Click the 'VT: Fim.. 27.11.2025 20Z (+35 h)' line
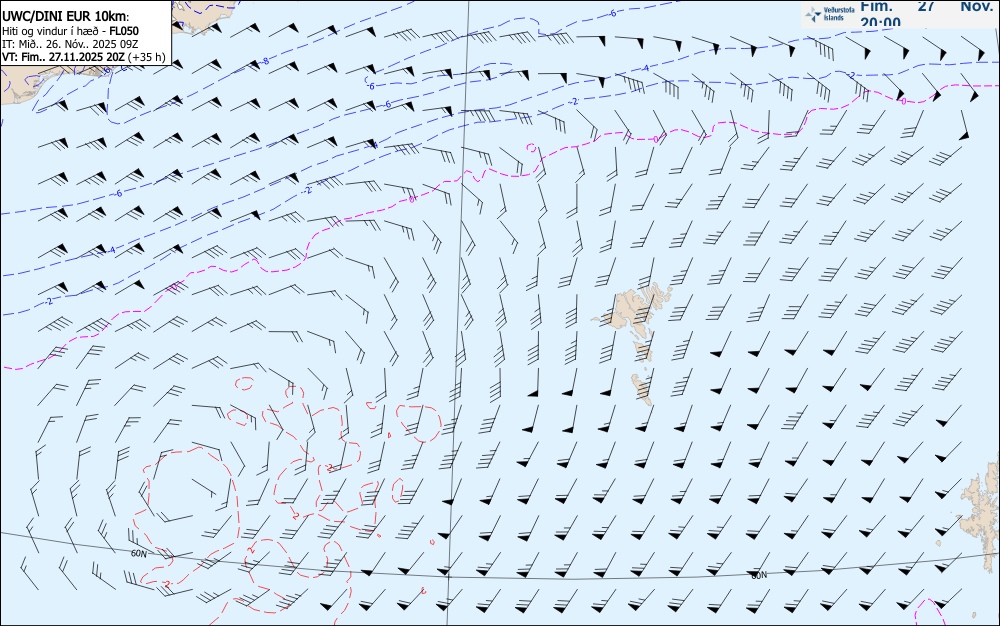The image size is (1000, 626). point(84,57)
